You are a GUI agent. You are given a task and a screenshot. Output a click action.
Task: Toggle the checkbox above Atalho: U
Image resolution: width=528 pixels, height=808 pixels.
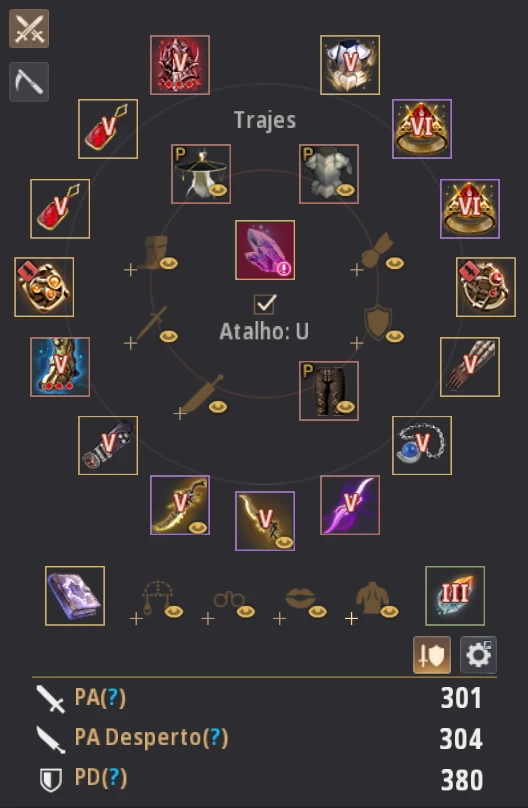(265, 304)
